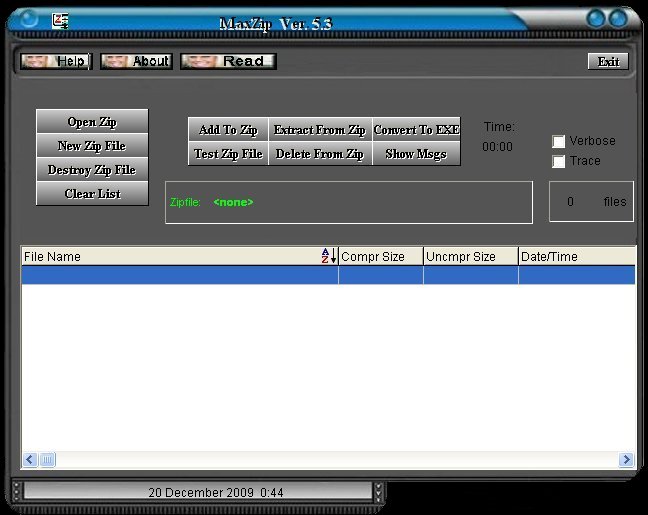
Task: Click the right scroll arrow of the file list
Action: (626, 460)
